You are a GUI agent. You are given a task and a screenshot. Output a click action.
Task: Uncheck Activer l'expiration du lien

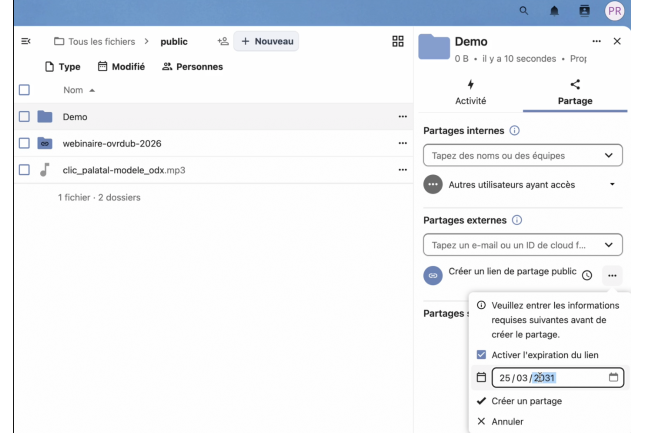(x=481, y=355)
